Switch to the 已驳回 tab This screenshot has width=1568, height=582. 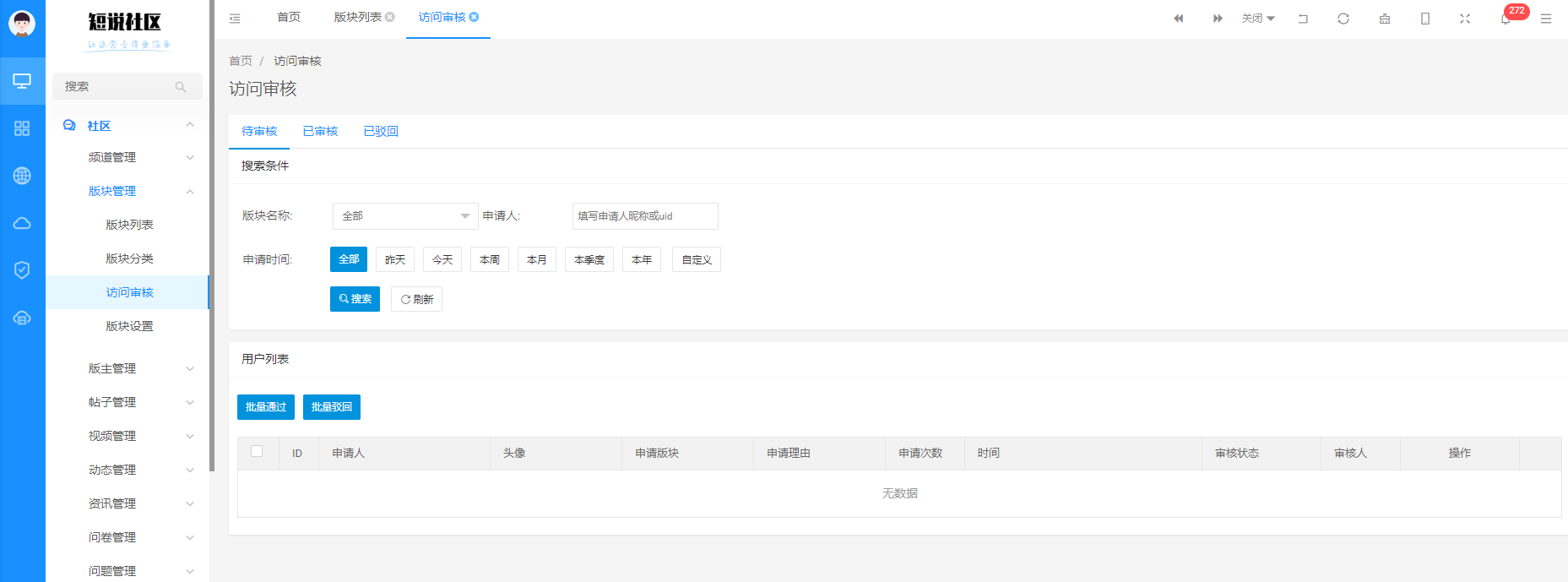click(381, 131)
